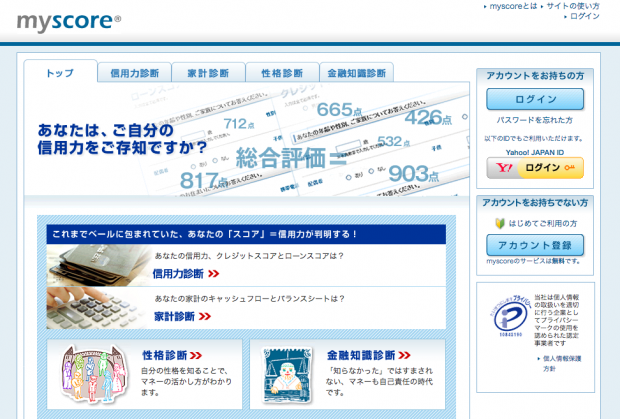The height and width of the screenshot is (419, 620).
Task: Click the Privacy Mark logo
Action: click(x=510, y=316)
